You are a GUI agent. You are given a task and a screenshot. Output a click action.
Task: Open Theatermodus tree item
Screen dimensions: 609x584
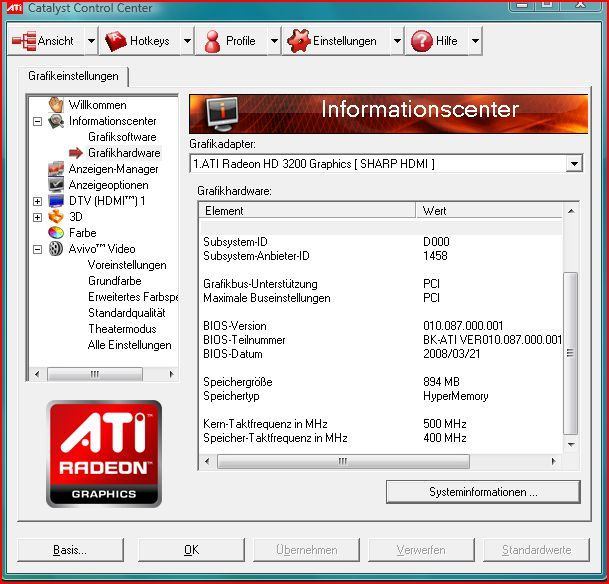(x=122, y=328)
